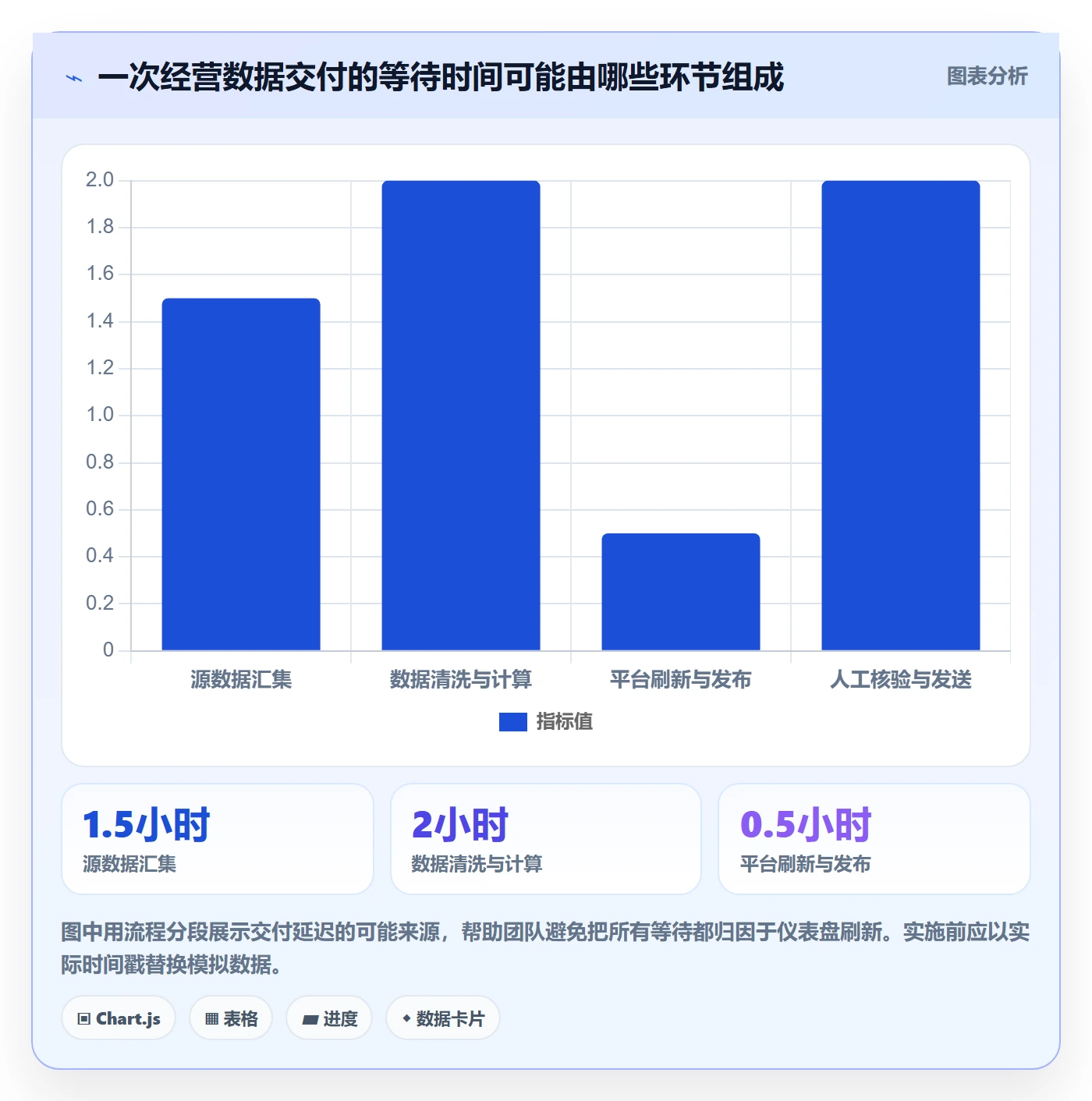Click the 人工核验与发送 x-axis label

pyautogui.click(x=901, y=680)
